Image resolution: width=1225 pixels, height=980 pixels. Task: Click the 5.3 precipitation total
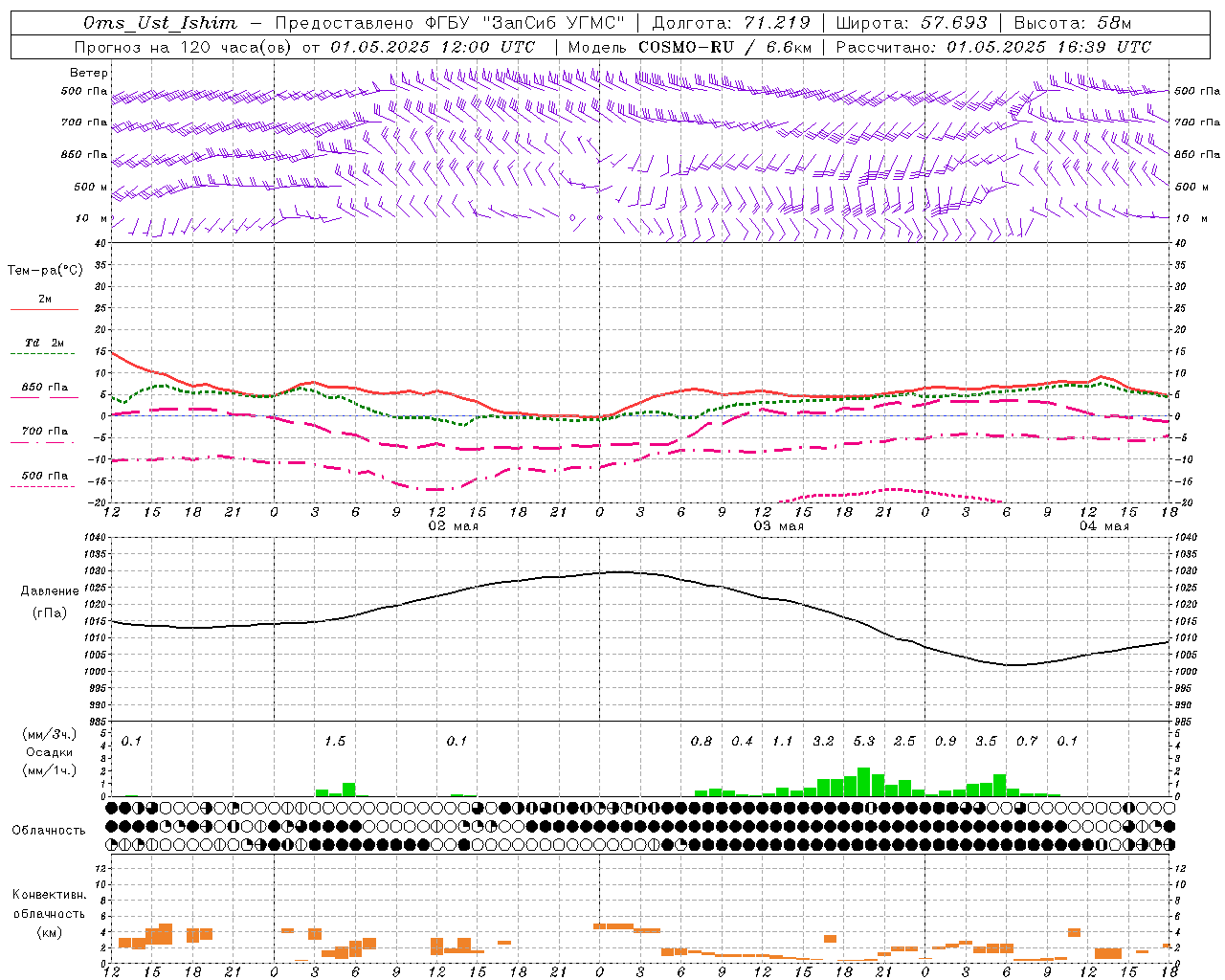[864, 742]
